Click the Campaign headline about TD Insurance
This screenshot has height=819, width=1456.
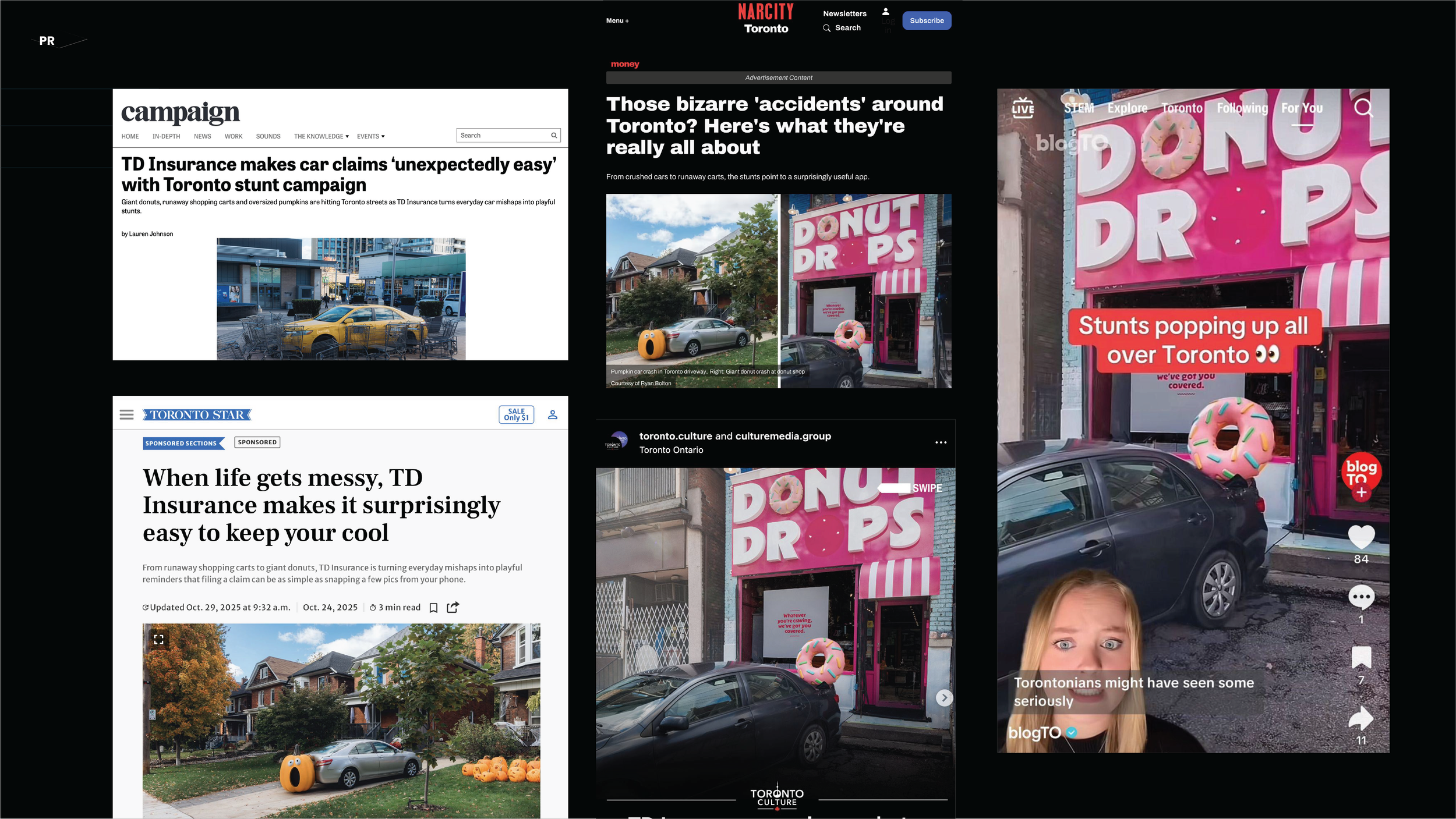[339, 175]
